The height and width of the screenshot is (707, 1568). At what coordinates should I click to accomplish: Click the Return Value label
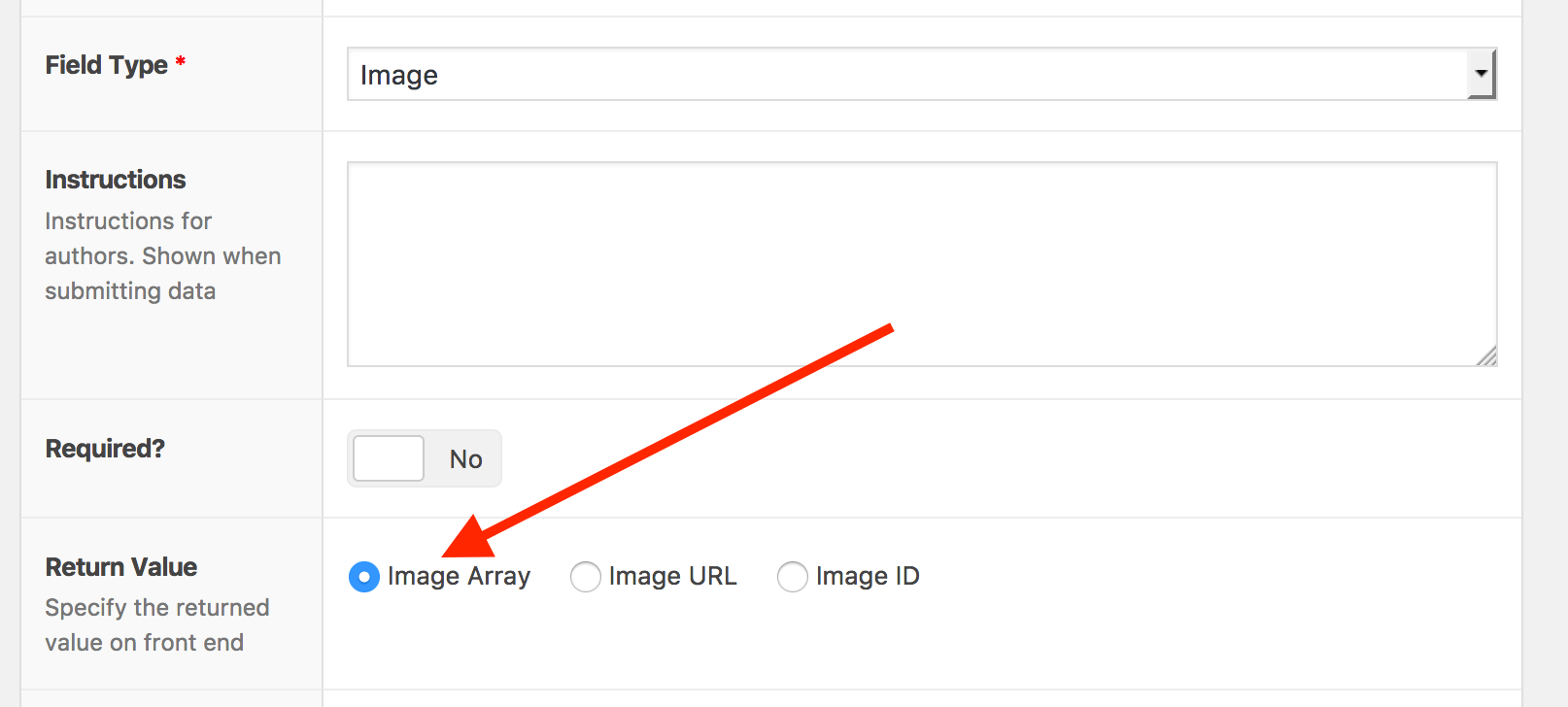[120, 566]
